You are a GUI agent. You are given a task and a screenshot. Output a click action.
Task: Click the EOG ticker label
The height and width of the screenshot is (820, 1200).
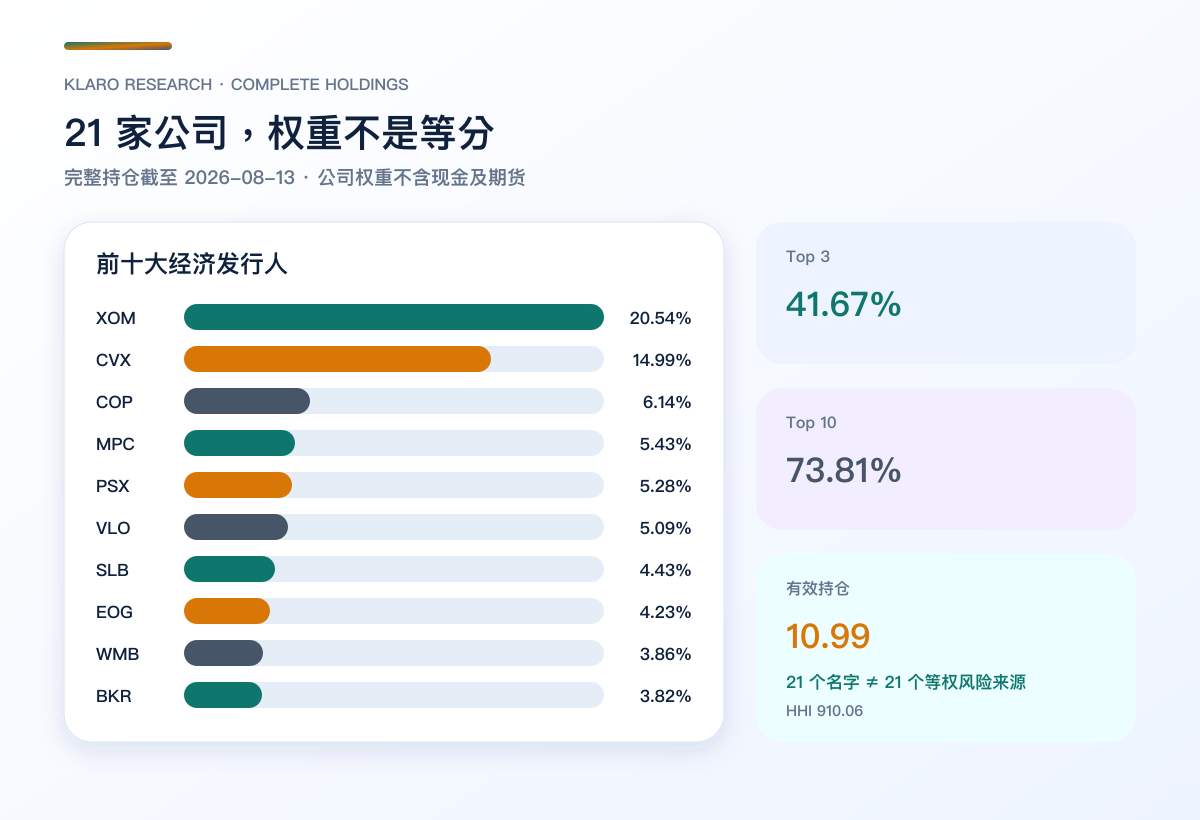(115, 612)
